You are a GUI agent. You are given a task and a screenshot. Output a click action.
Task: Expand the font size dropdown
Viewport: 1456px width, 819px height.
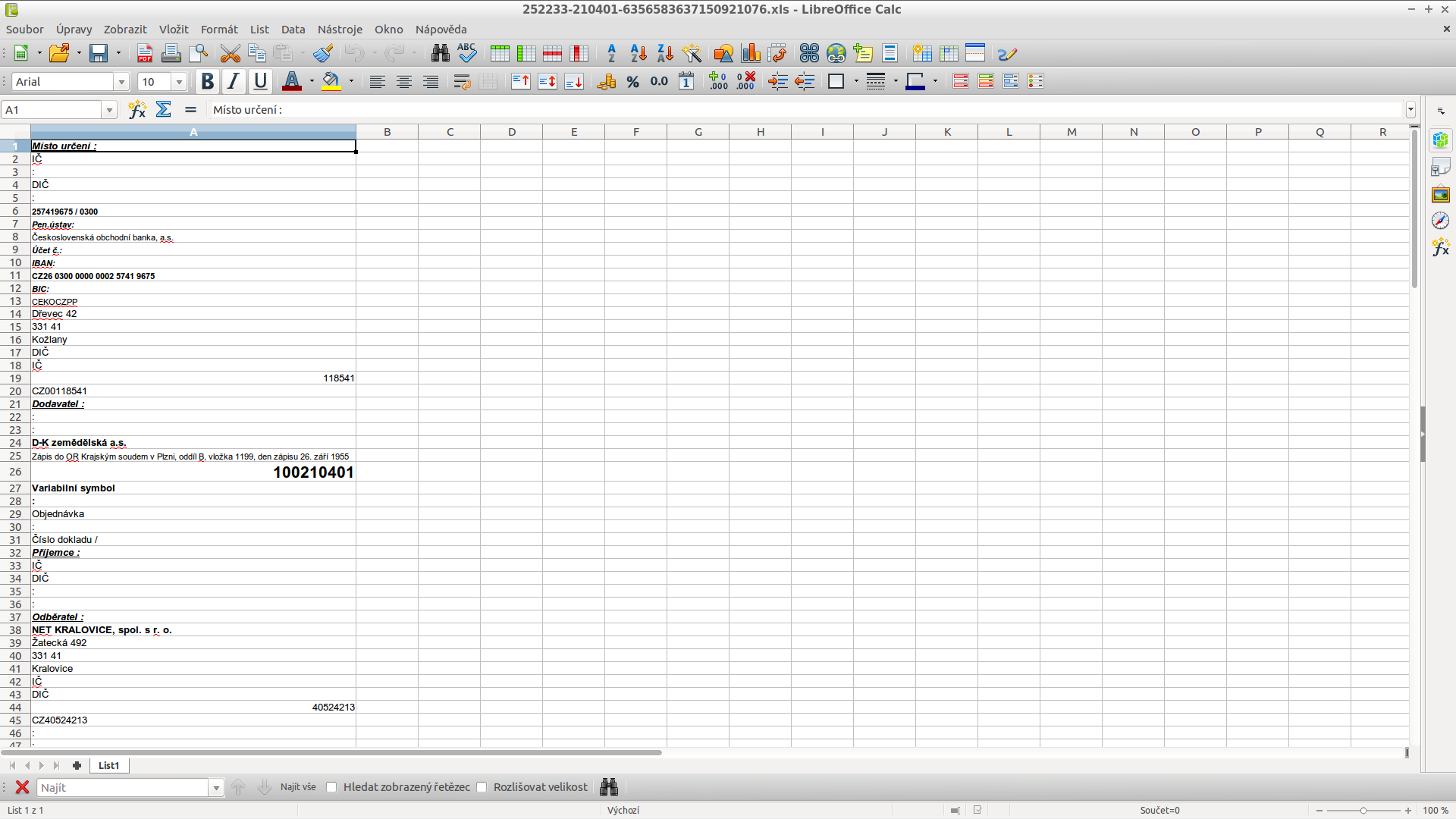click(x=180, y=82)
